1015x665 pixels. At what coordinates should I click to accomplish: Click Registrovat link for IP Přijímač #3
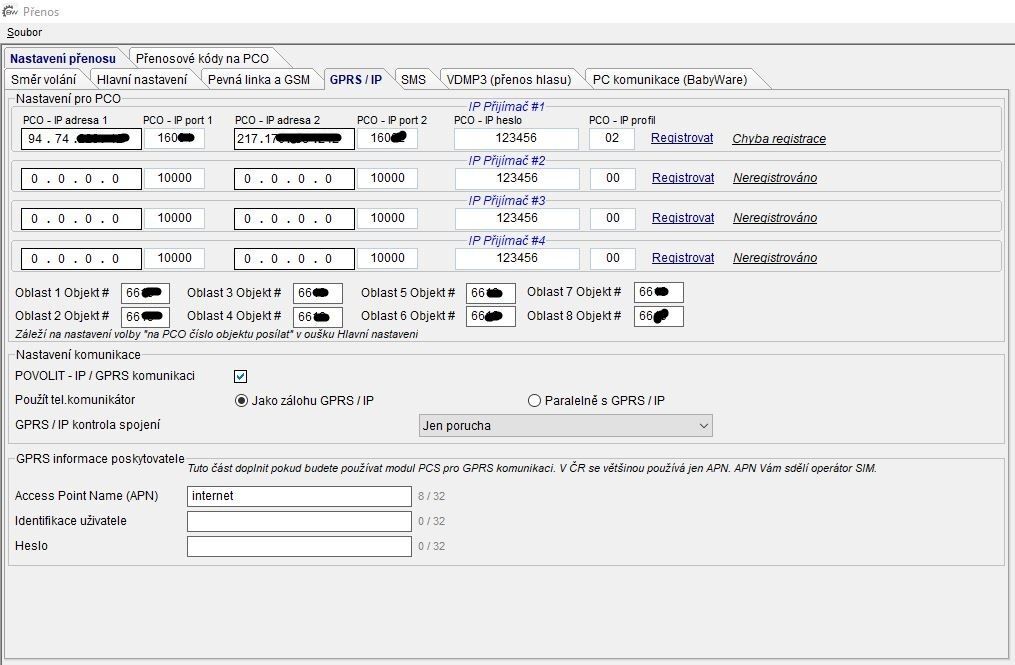click(x=683, y=218)
